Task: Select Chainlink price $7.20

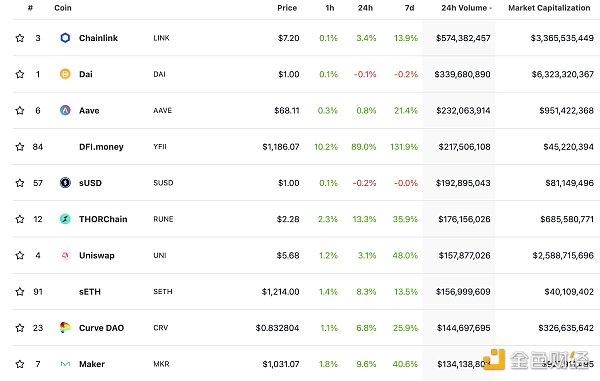Action: pos(289,38)
